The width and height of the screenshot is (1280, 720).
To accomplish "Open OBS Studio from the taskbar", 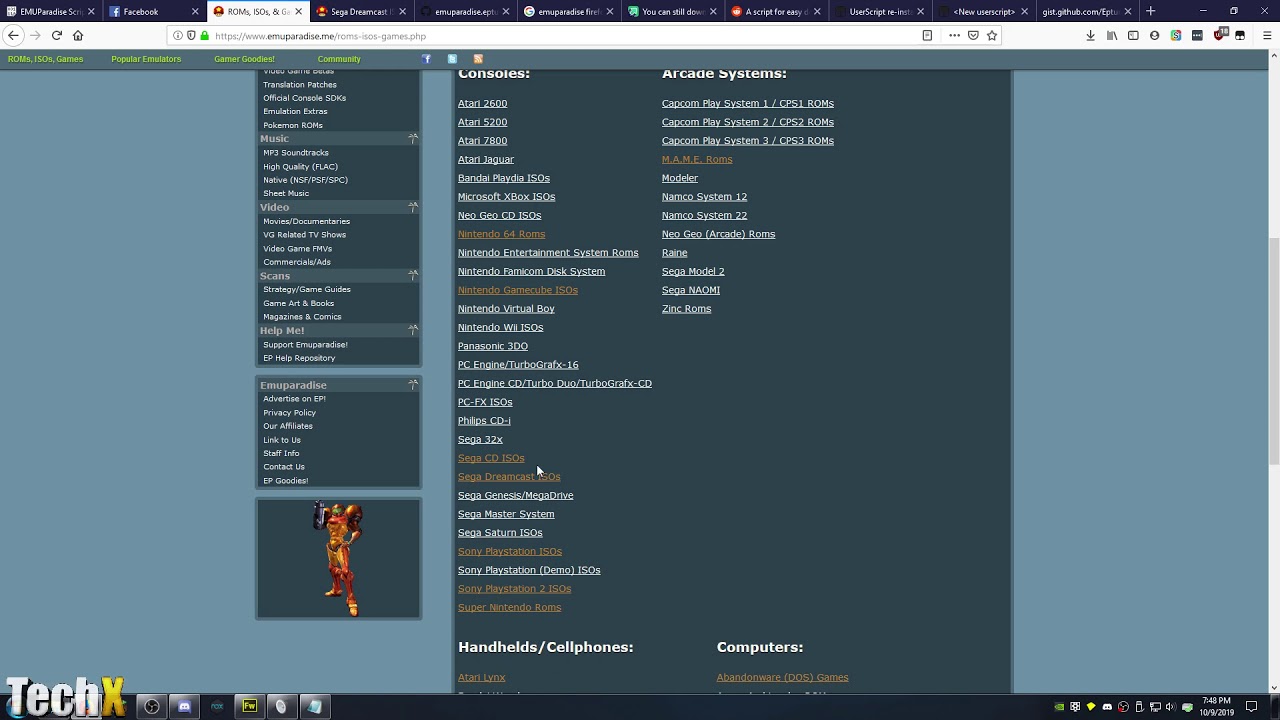I will (152, 706).
